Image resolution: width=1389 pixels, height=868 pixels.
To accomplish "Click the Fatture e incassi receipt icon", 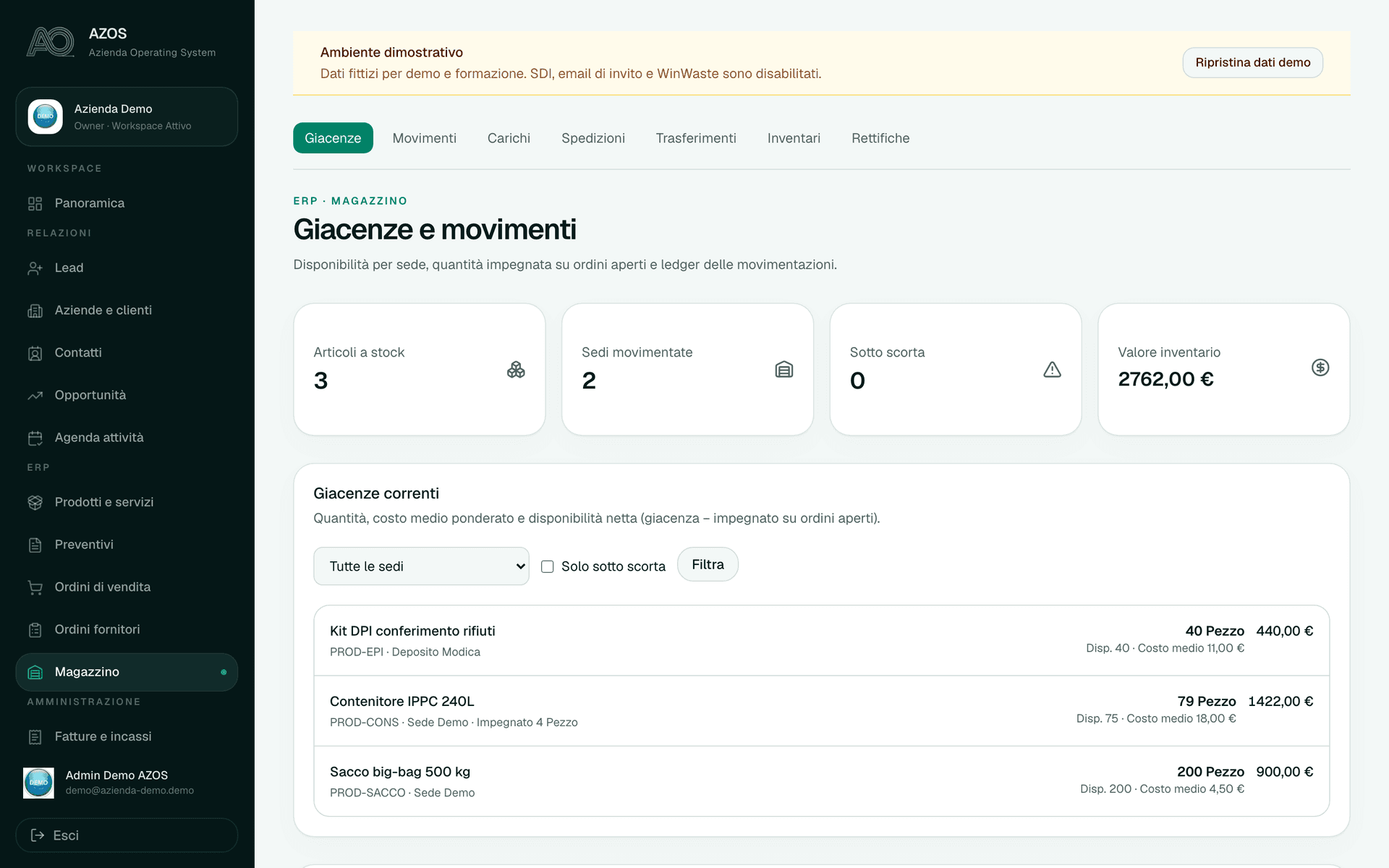I will (x=35, y=736).
